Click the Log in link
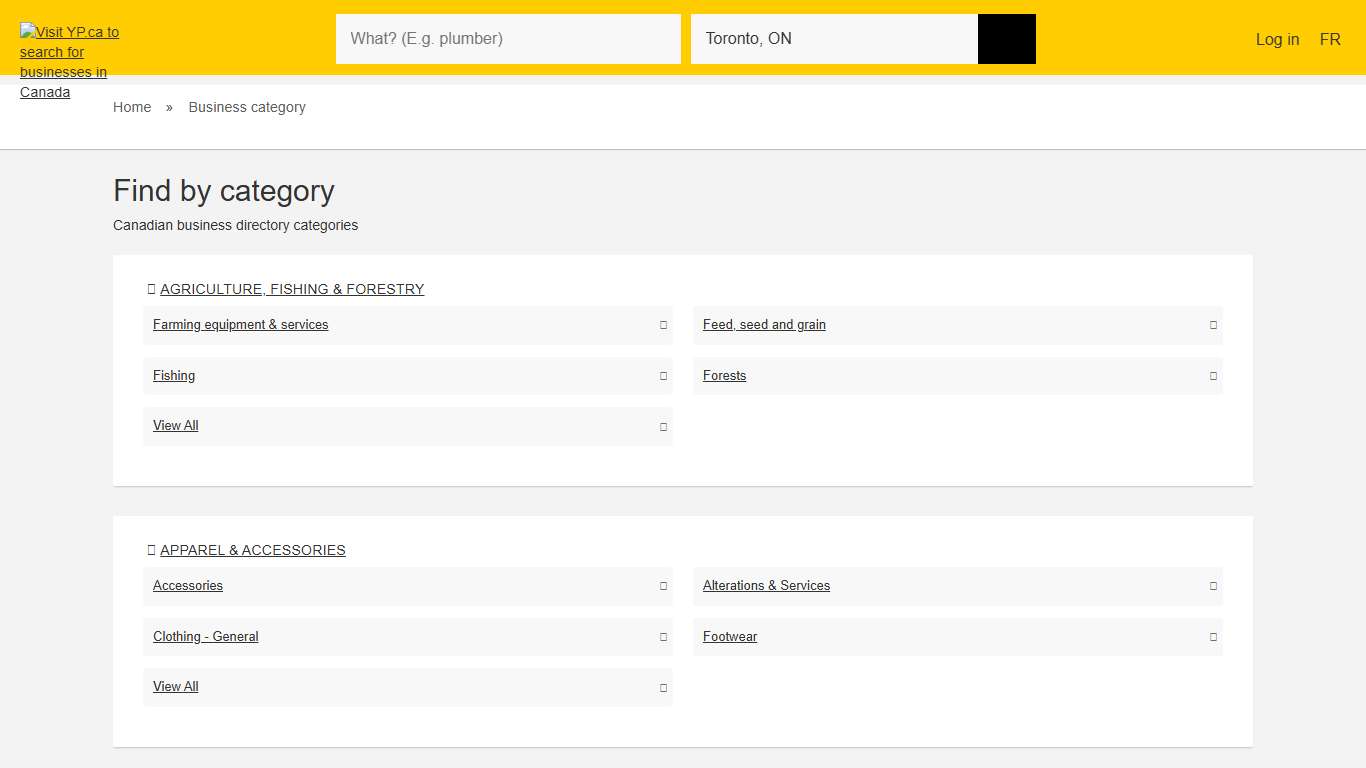Viewport: 1366px width, 768px height. tap(1277, 39)
